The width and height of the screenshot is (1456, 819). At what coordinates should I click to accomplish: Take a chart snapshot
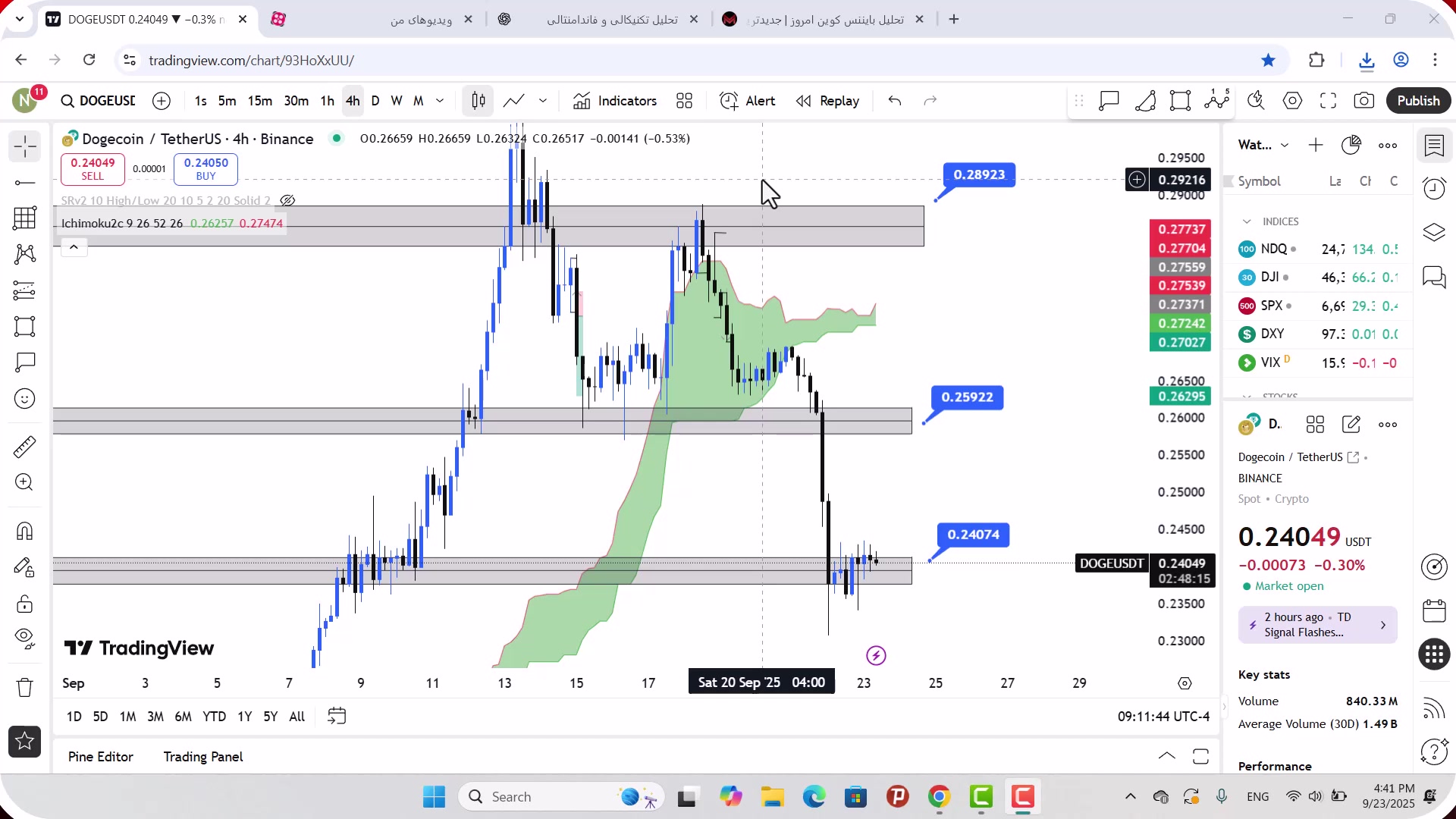1364,101
